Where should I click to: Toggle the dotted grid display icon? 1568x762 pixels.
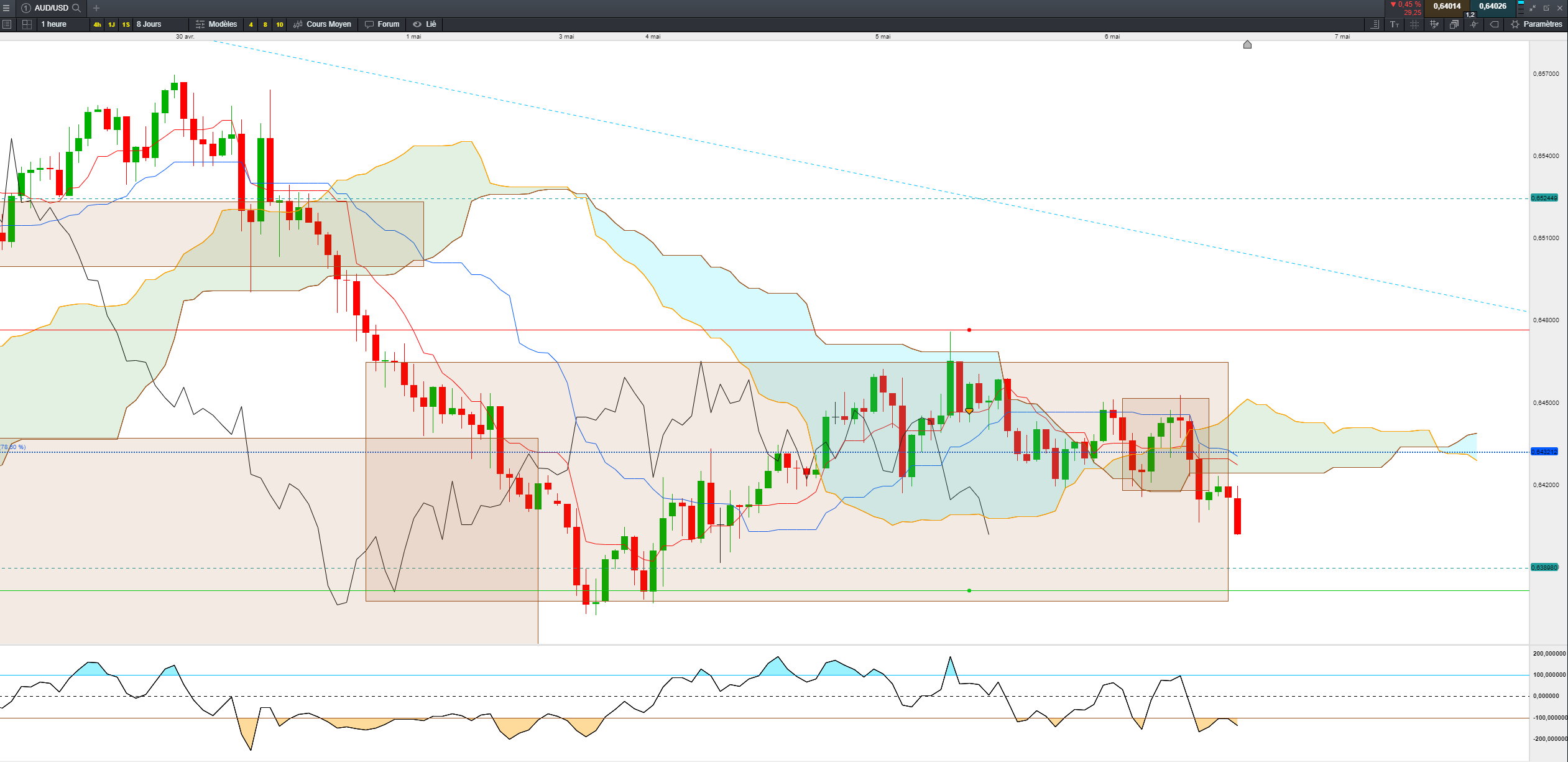(1414, 24)
